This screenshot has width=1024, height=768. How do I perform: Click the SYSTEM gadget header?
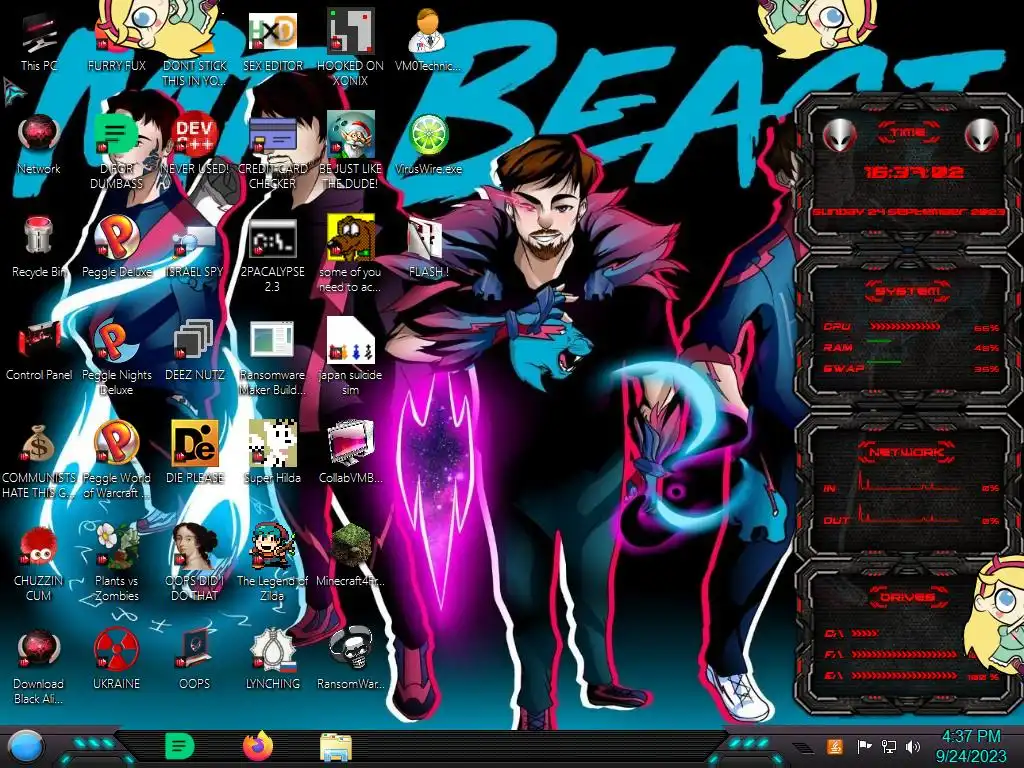(908, 291)
